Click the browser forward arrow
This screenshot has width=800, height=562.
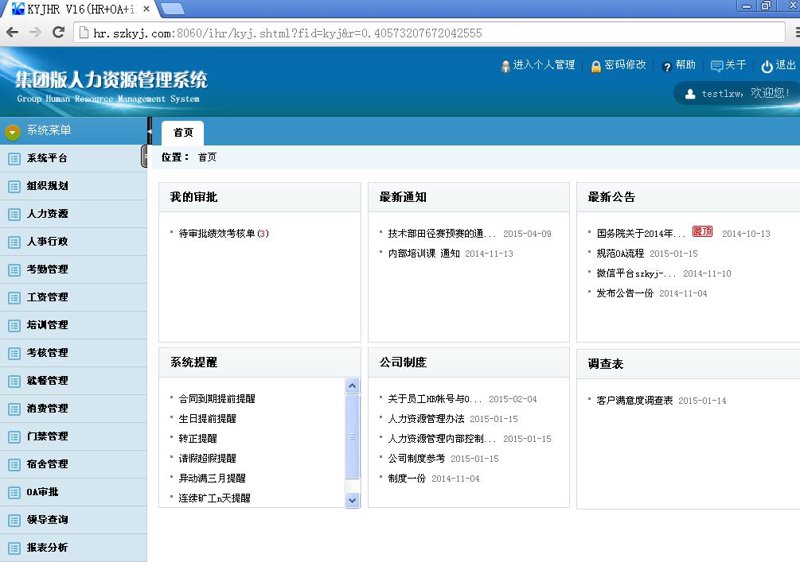pos(35,33)
